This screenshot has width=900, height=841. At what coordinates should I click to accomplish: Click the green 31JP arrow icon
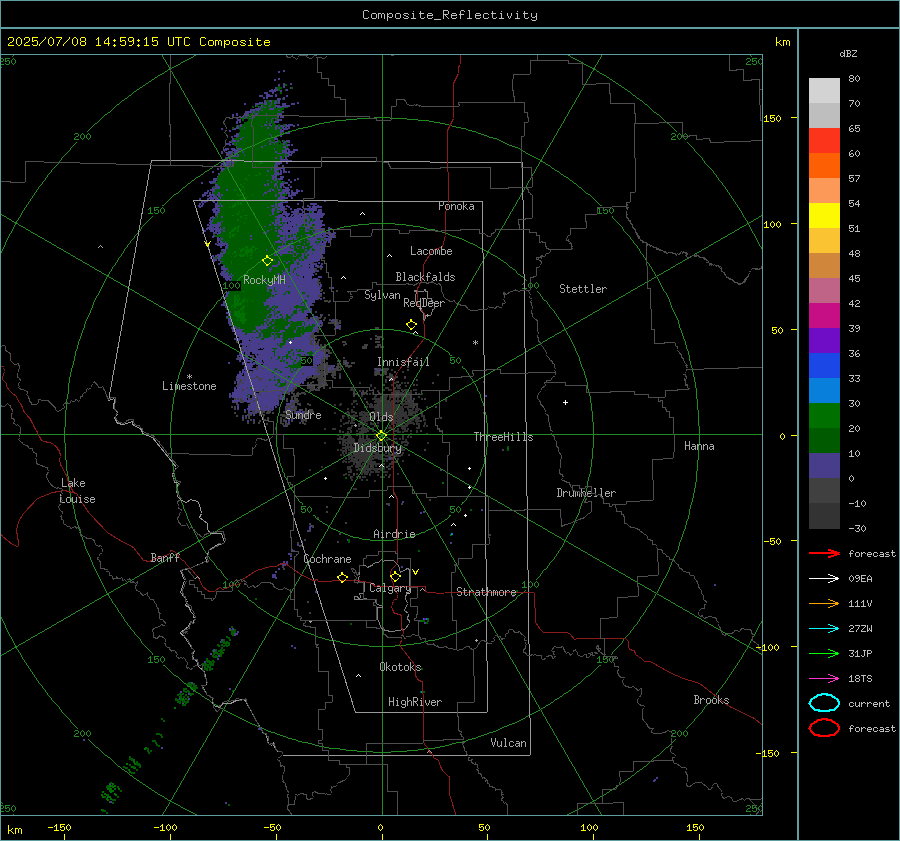tap(824, 653)
